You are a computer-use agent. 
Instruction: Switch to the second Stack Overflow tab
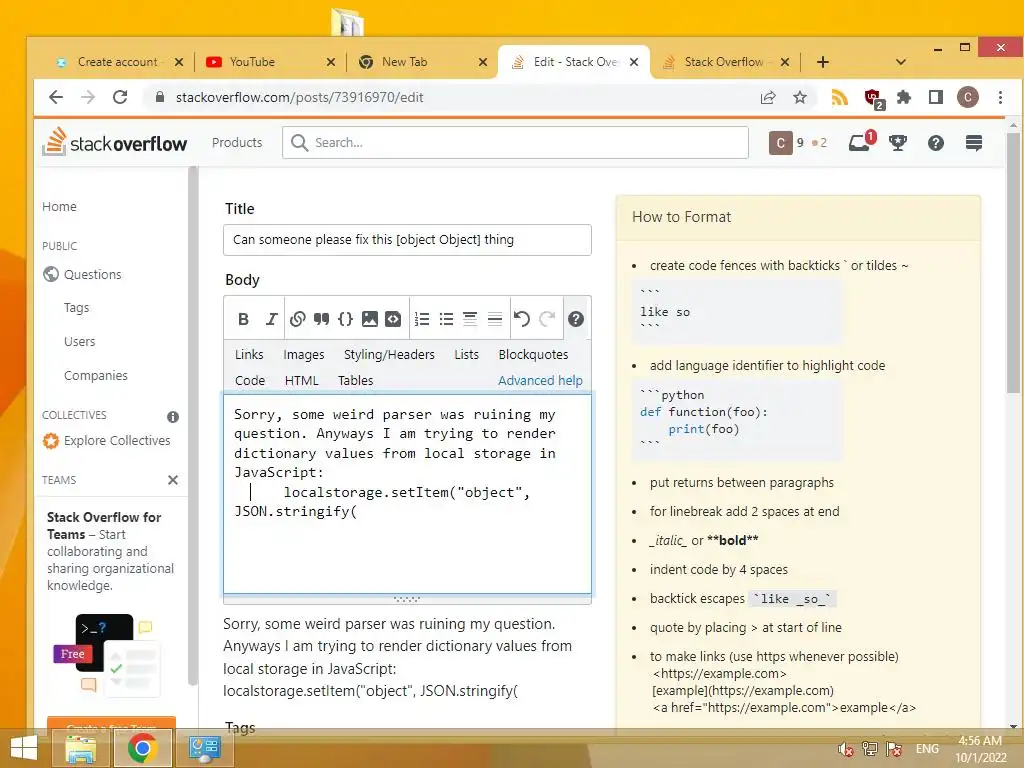(x=724, y=62)
